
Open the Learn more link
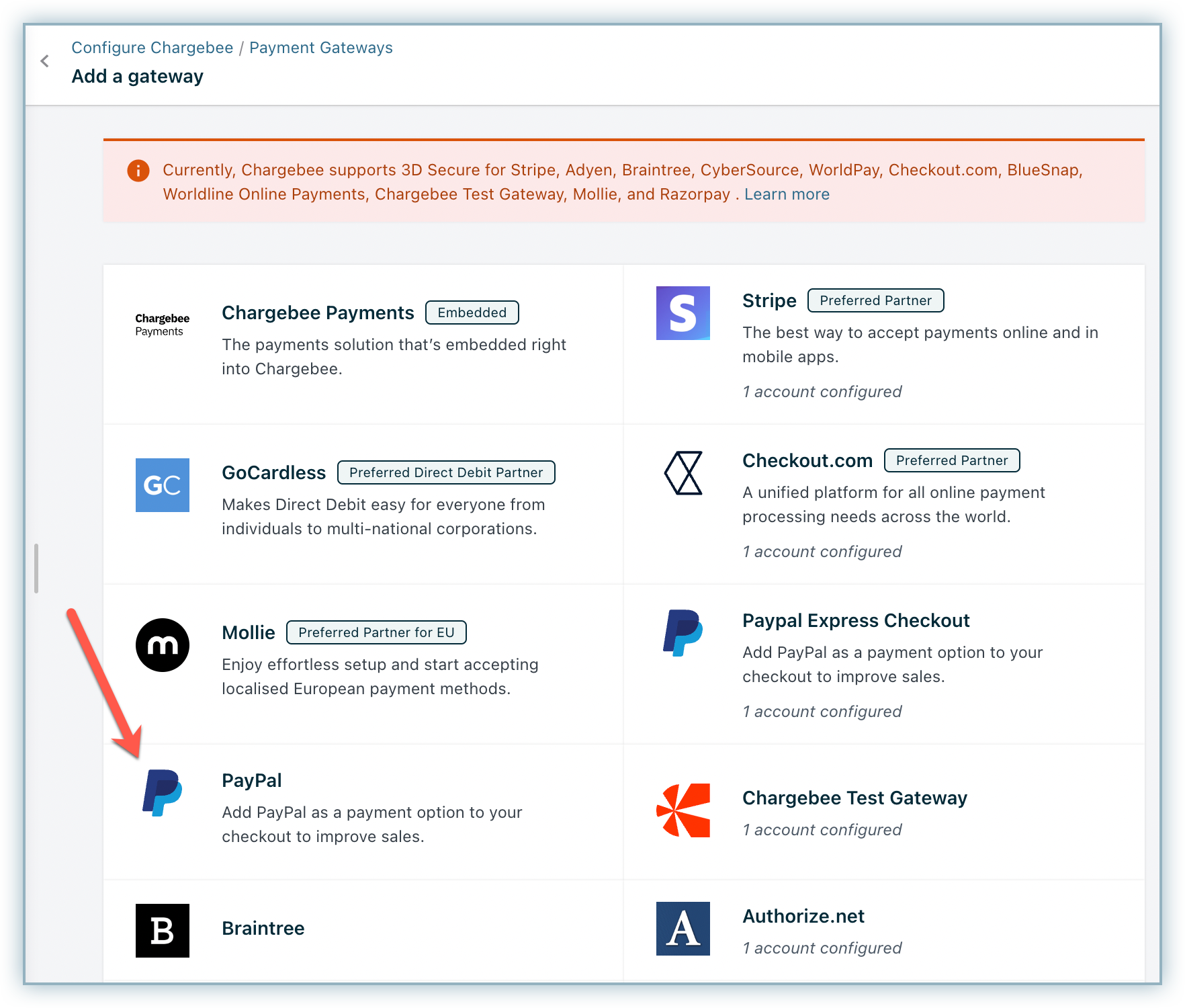(x=786, y=194)
